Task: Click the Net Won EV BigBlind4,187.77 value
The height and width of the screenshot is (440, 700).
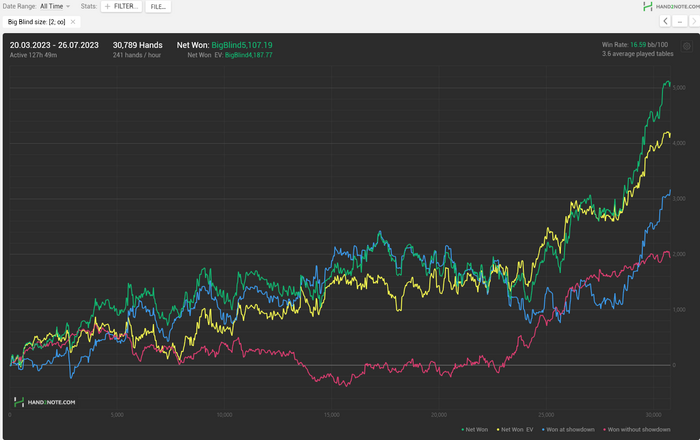Action: click(x=248, y=55)
